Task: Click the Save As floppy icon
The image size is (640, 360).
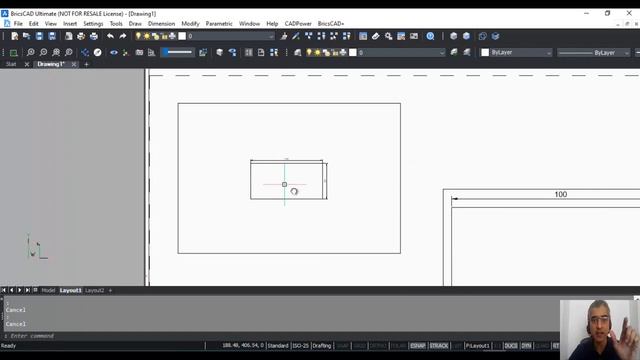Action: click(52, 36)
